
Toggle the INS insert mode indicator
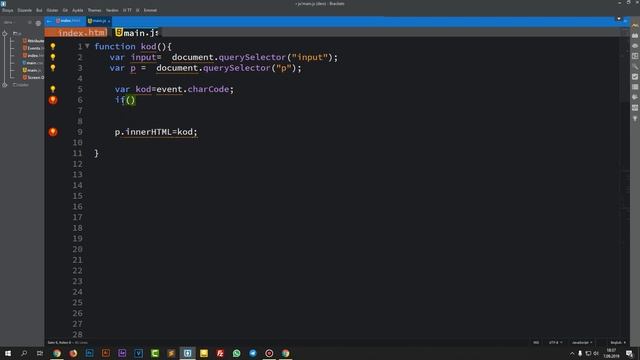click(x=536, y=342)
